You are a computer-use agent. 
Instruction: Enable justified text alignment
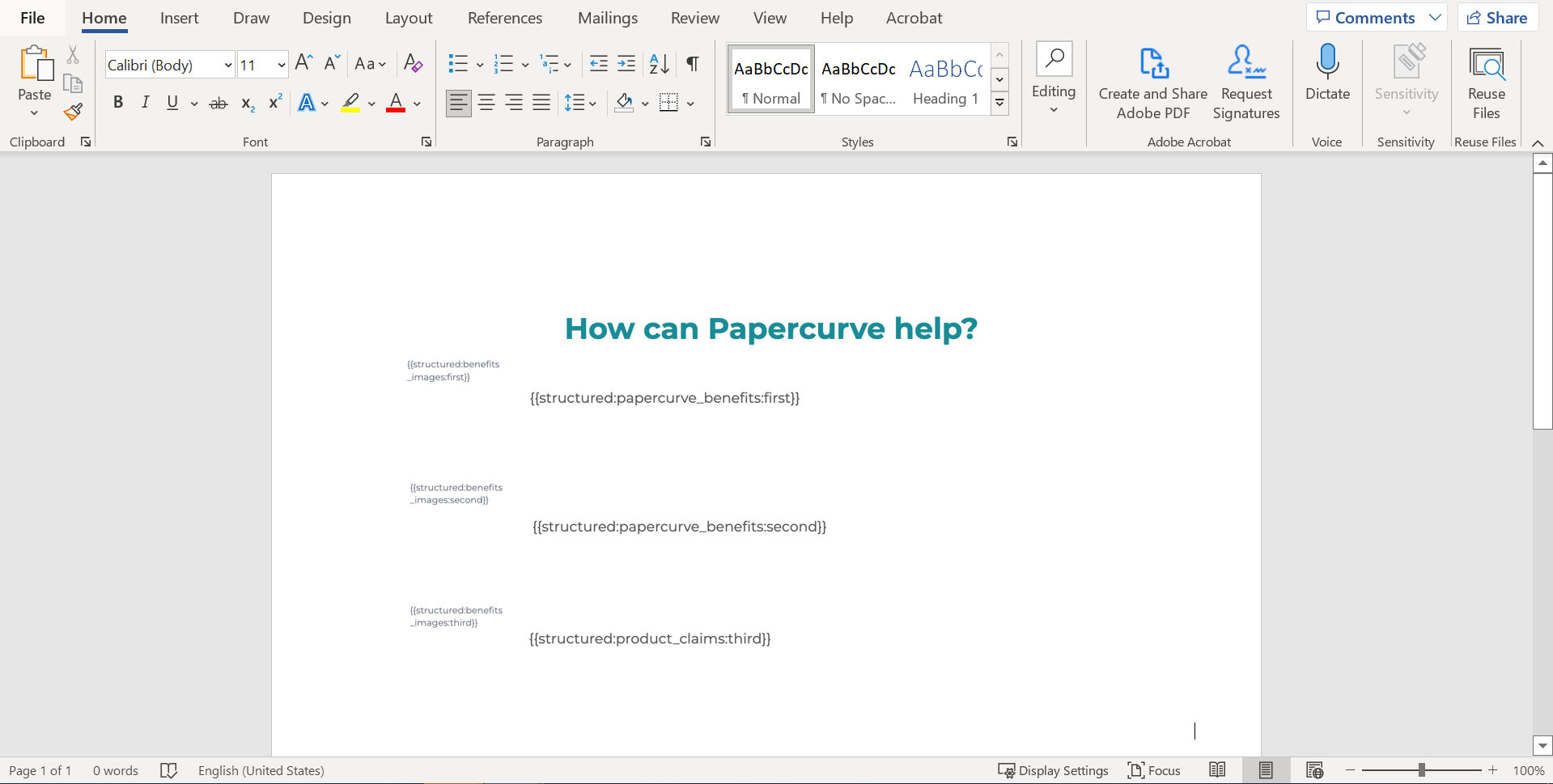[x=541, y=103]
